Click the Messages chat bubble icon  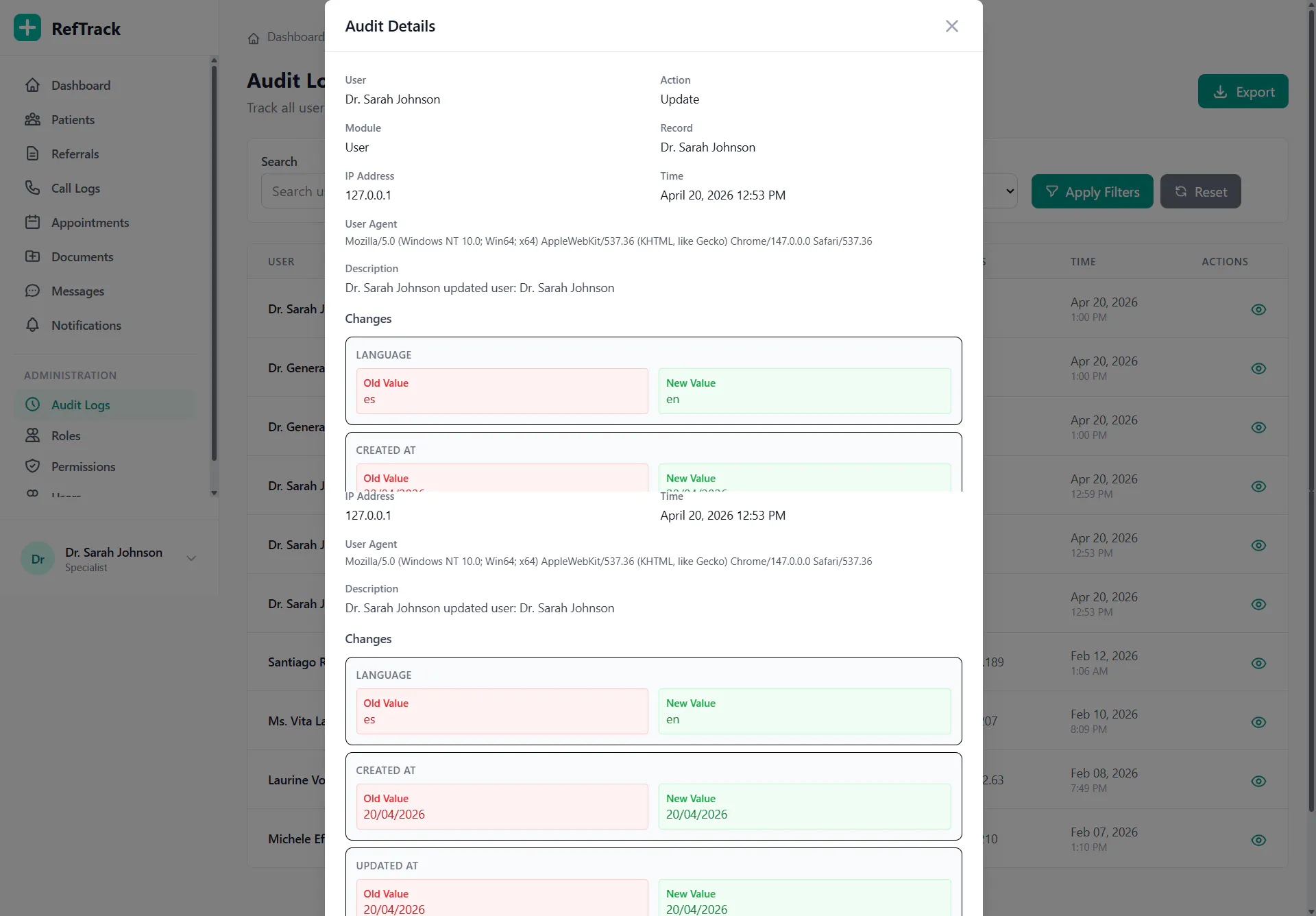tap(32, 291)
